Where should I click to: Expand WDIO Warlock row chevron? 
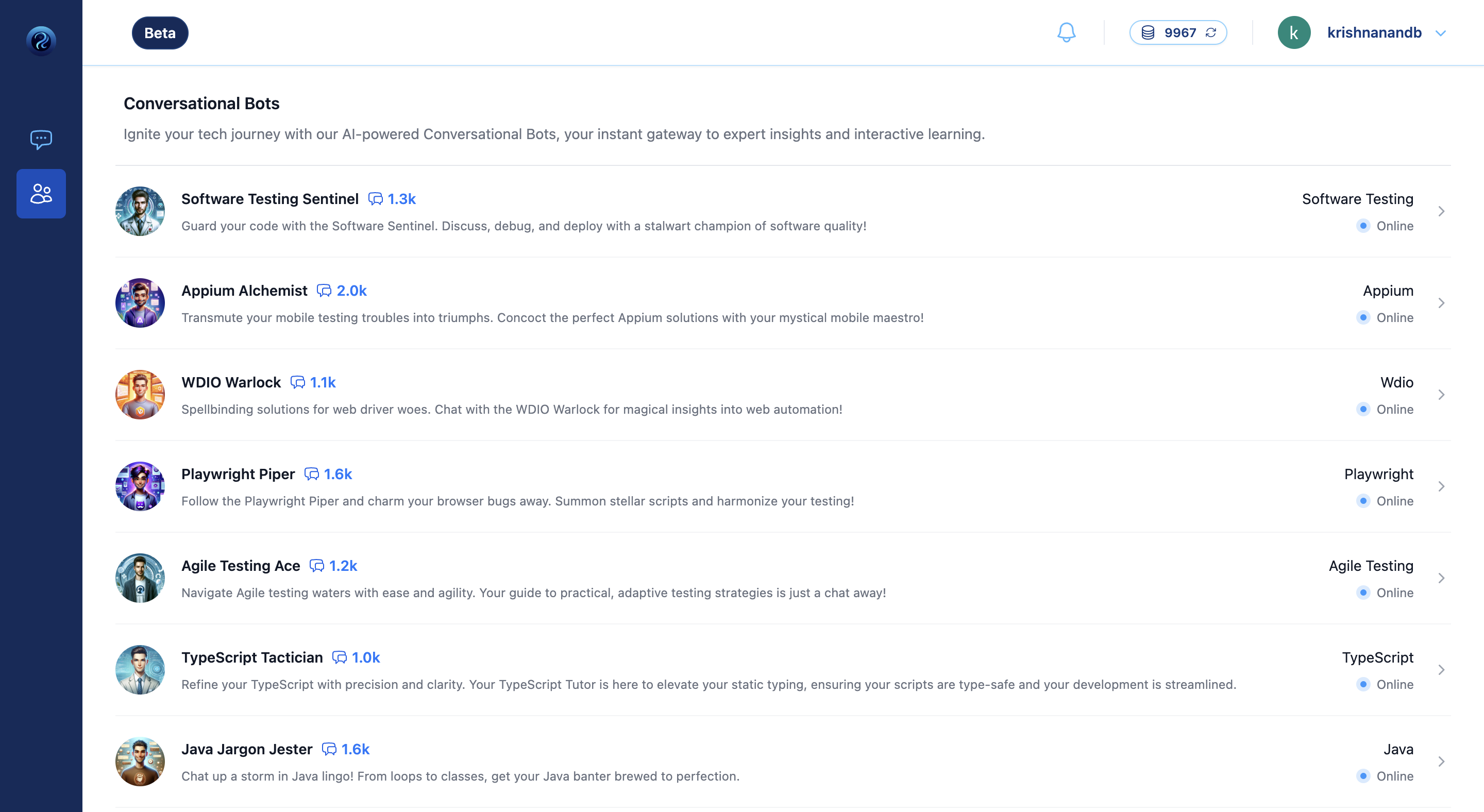[x=1441, y=395]
